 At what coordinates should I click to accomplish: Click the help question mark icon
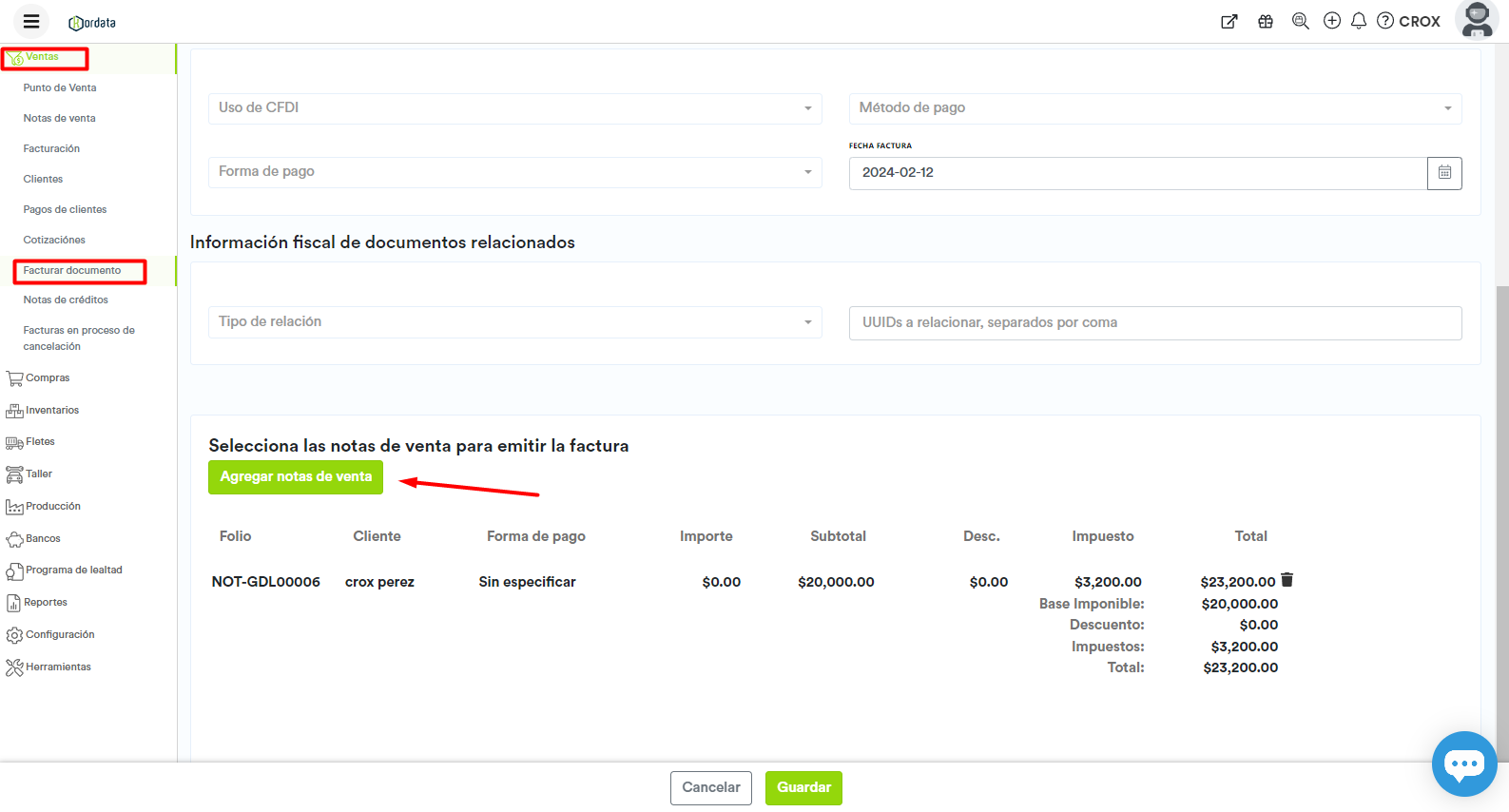(x=1385, y=21)
